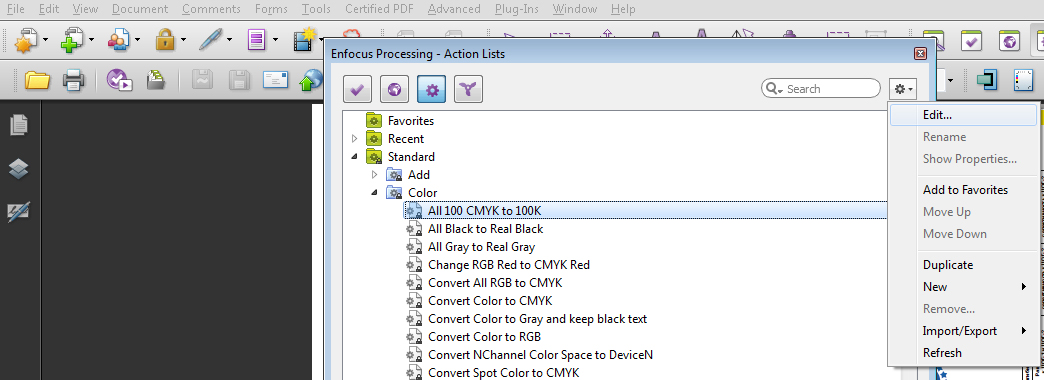Switch to QuickRuns Y-shaped button

tap(469, 89)
